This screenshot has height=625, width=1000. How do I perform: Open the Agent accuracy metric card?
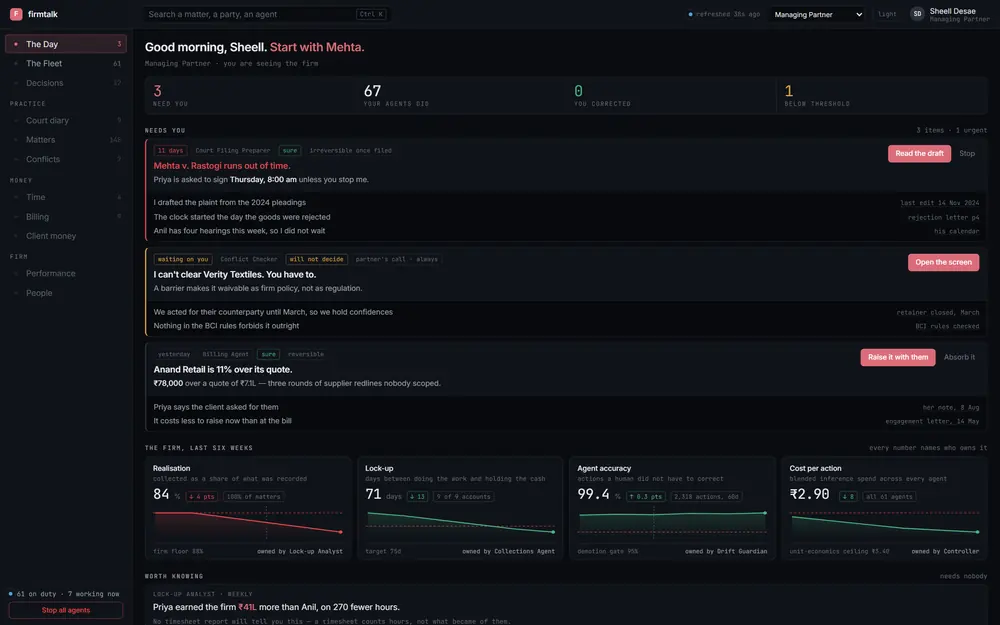coord(672,508)
